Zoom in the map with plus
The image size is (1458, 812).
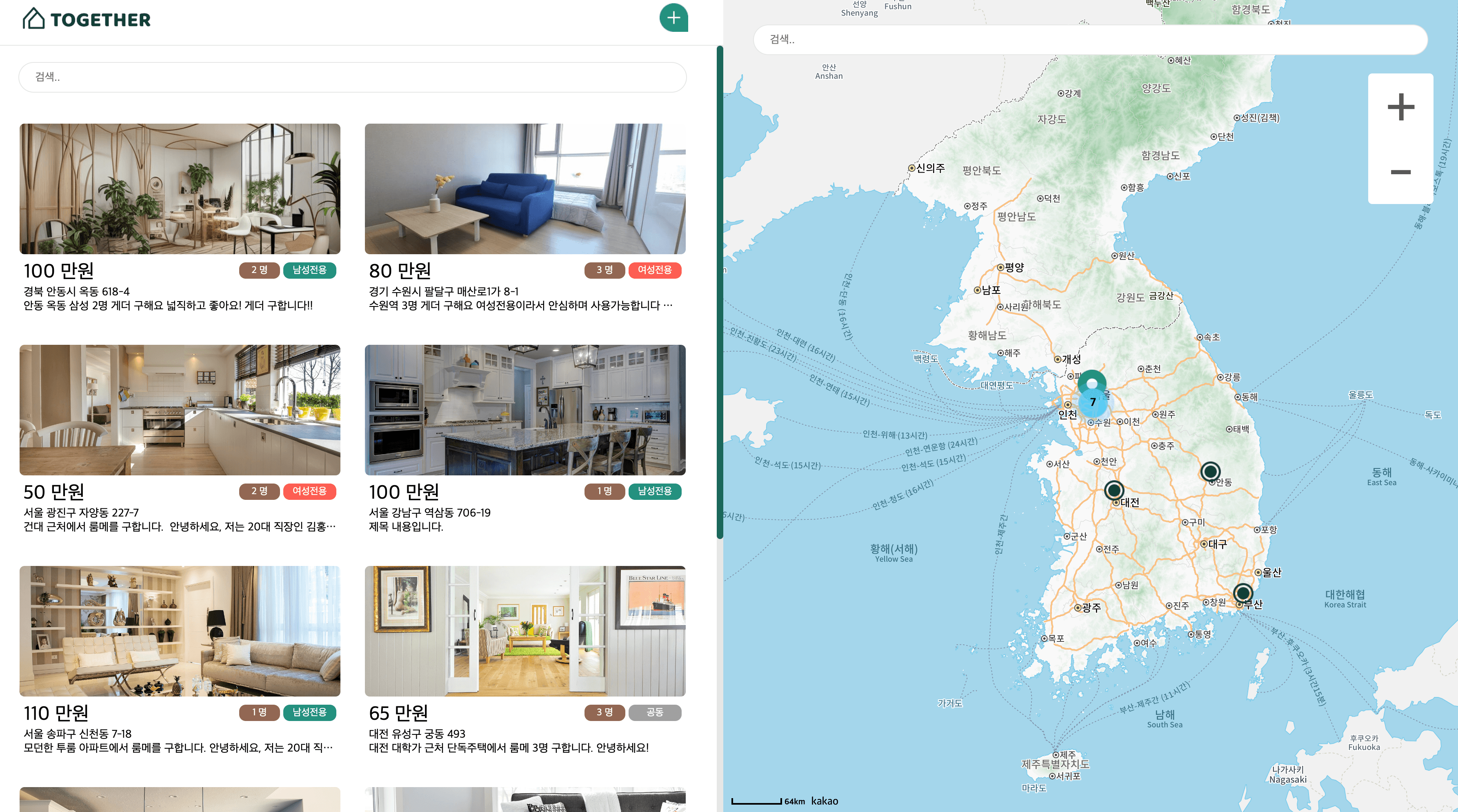pyautogui.click(x=1400, y=107)
